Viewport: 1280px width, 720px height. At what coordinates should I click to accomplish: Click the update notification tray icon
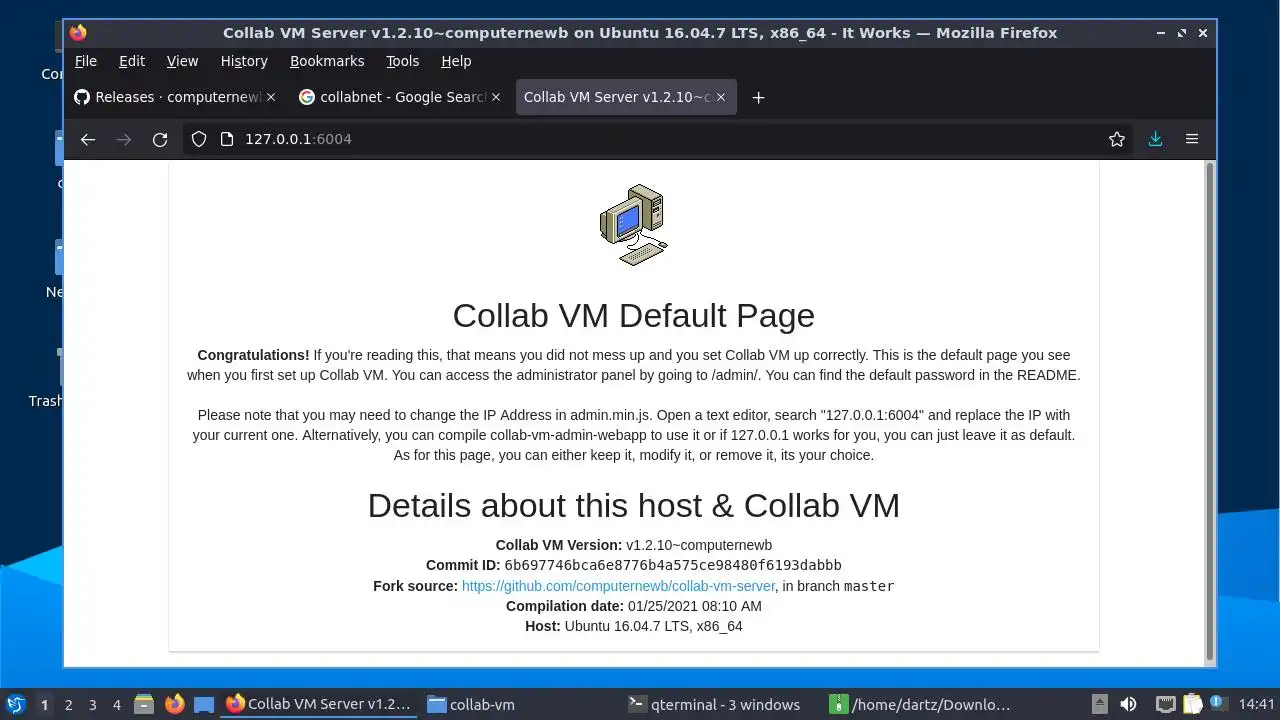pyautogui.click(x=1219, y=704)
